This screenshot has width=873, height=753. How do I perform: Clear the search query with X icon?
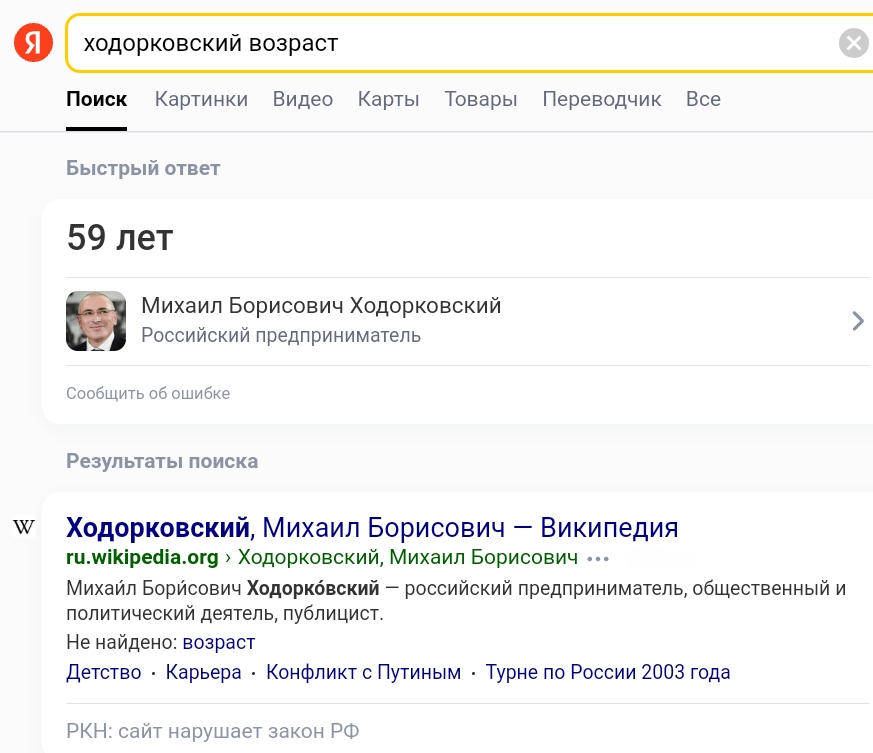point(853,43)
